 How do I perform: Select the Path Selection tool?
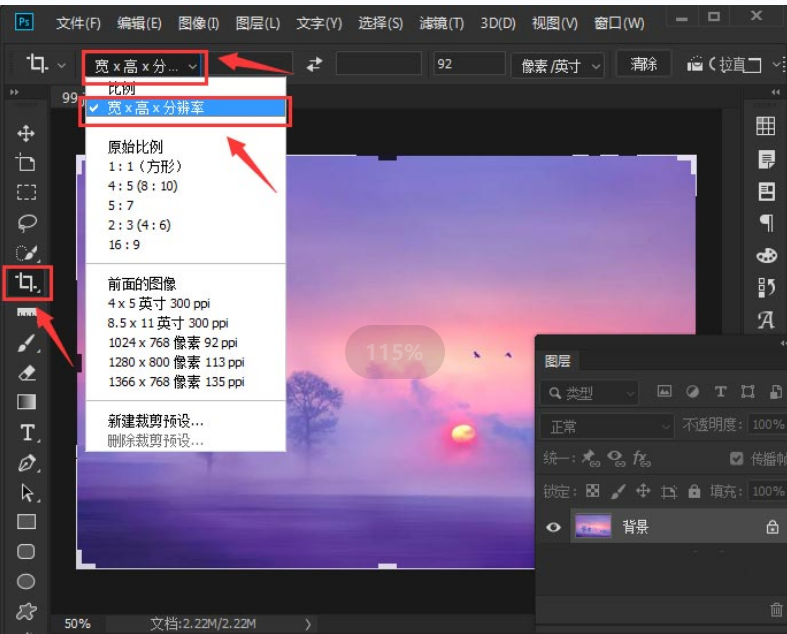27,492
